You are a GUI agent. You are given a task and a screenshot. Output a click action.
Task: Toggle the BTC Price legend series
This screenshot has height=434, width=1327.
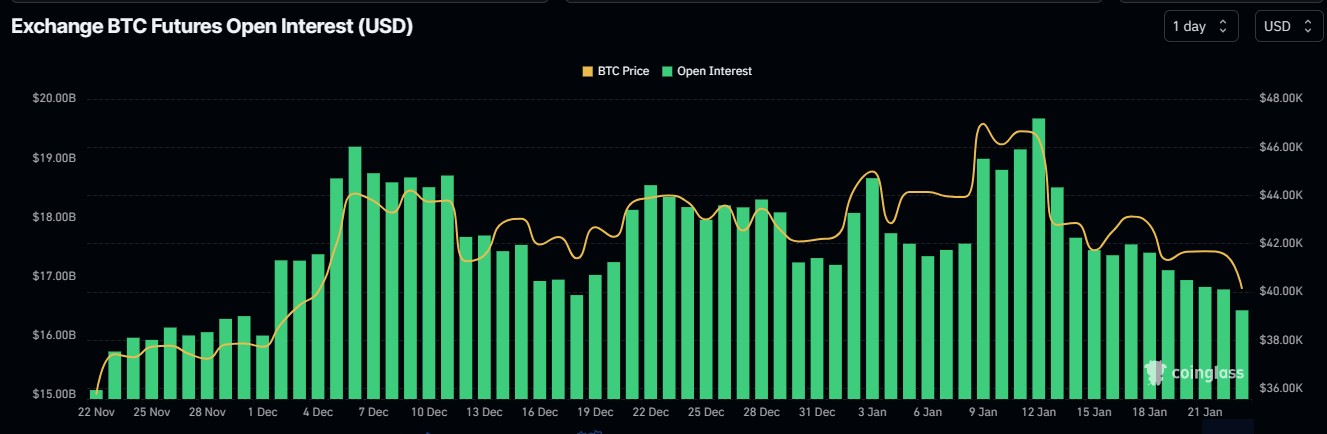tap(623, 71)
